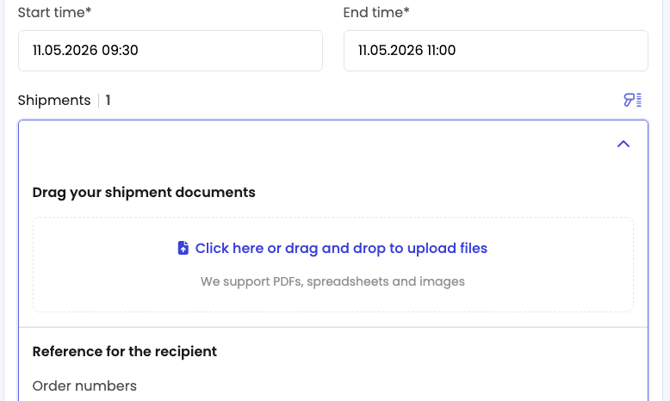Focus the End time input field
Image resolution: width=670 pixels, height=401 pixels.
coord(496,50)
